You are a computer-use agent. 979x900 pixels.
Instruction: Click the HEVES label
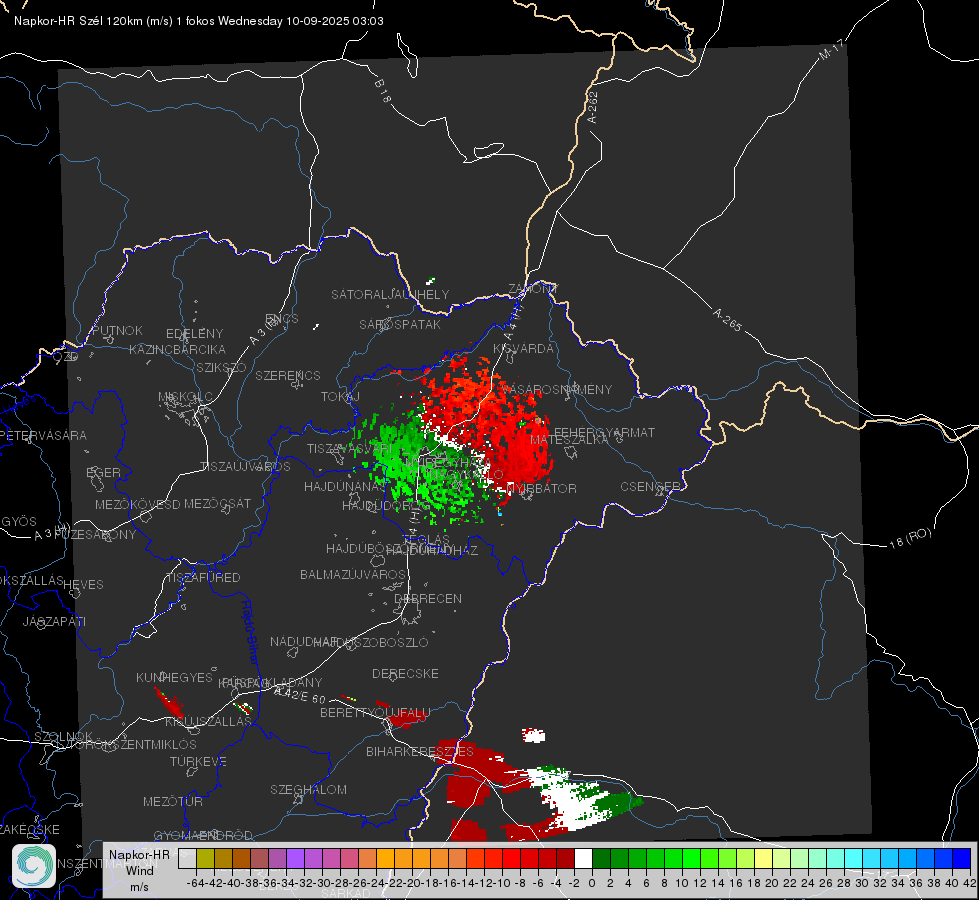tap(83, 585)
